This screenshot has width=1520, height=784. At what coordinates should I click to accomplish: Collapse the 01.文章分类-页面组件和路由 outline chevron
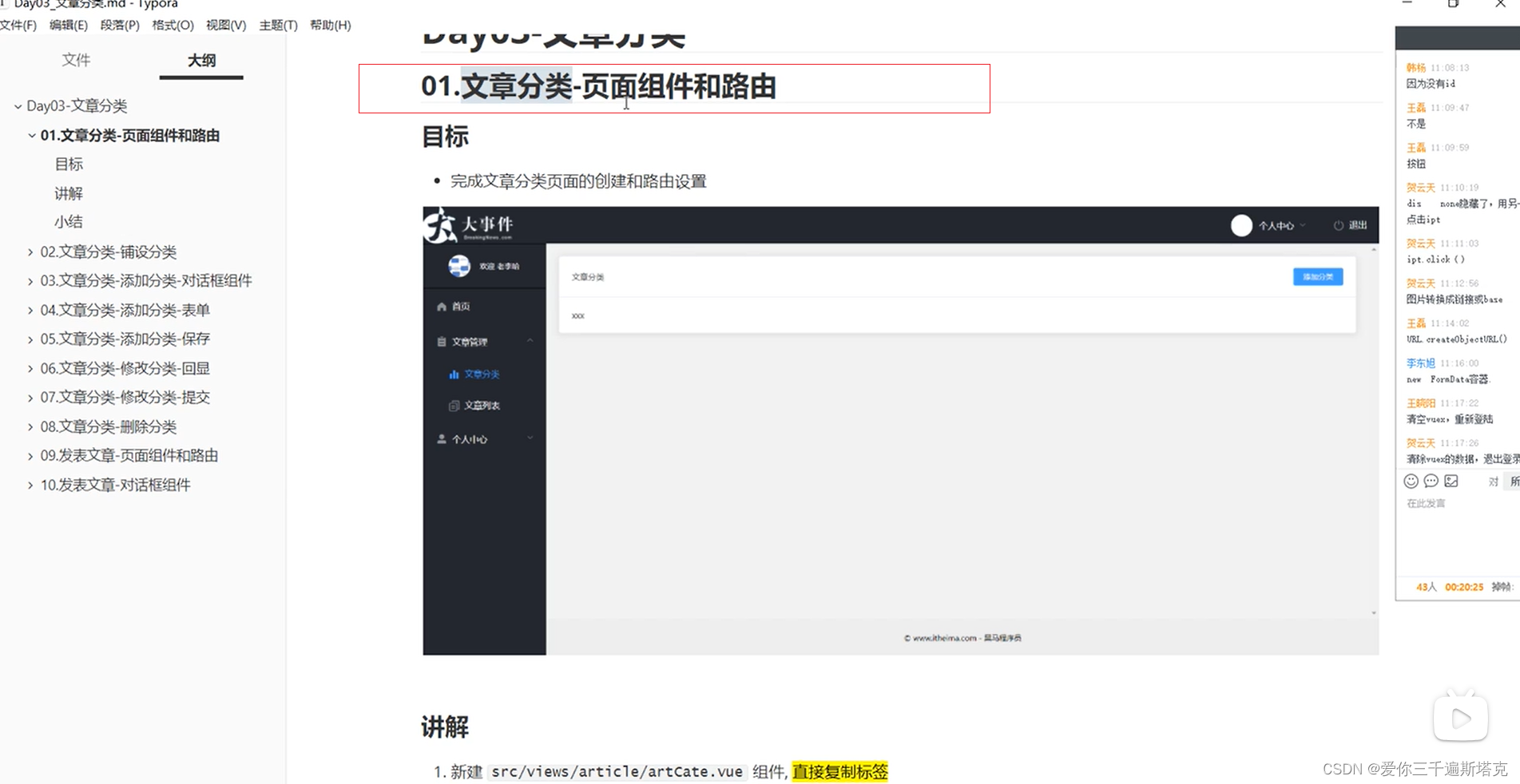tap(31, 136)
